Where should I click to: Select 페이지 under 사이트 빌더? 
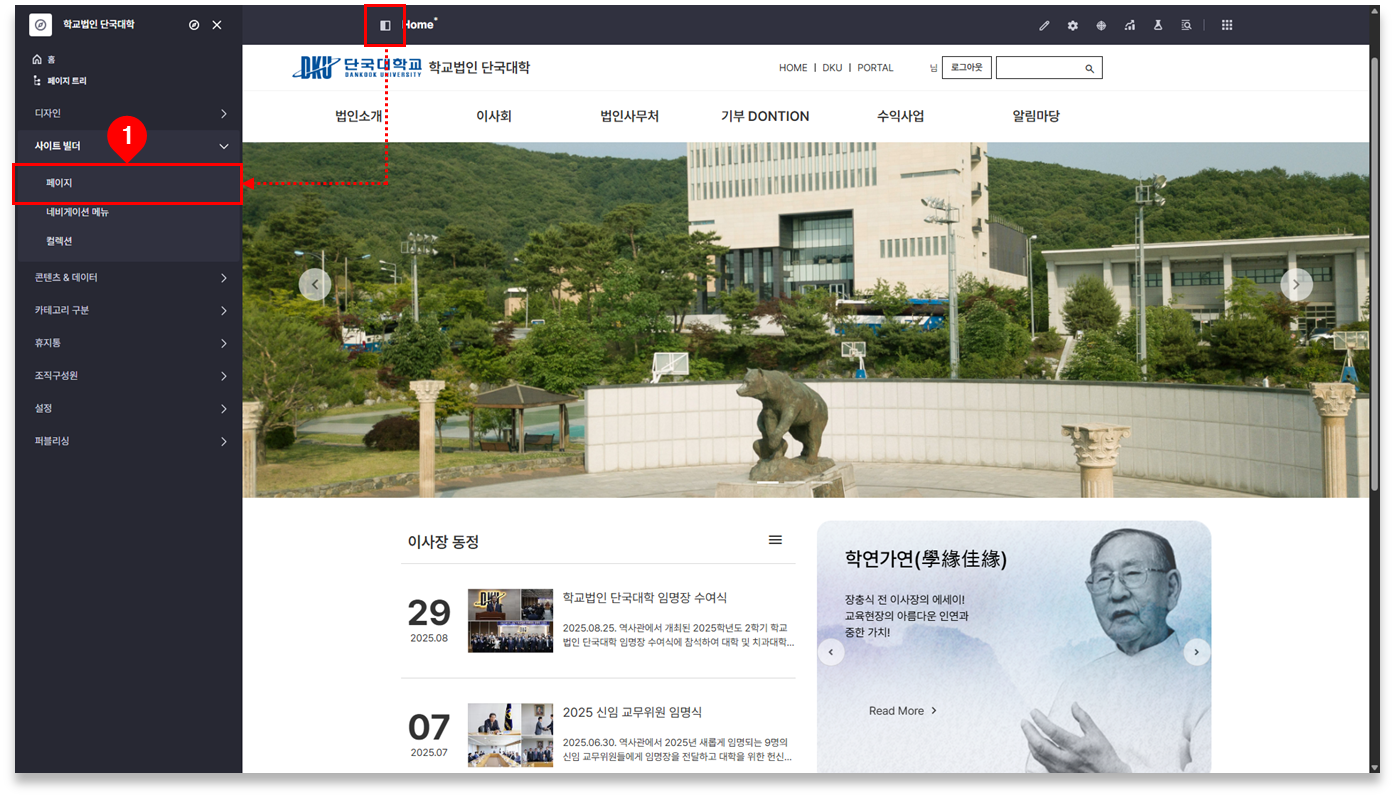[x=60, y=184]
